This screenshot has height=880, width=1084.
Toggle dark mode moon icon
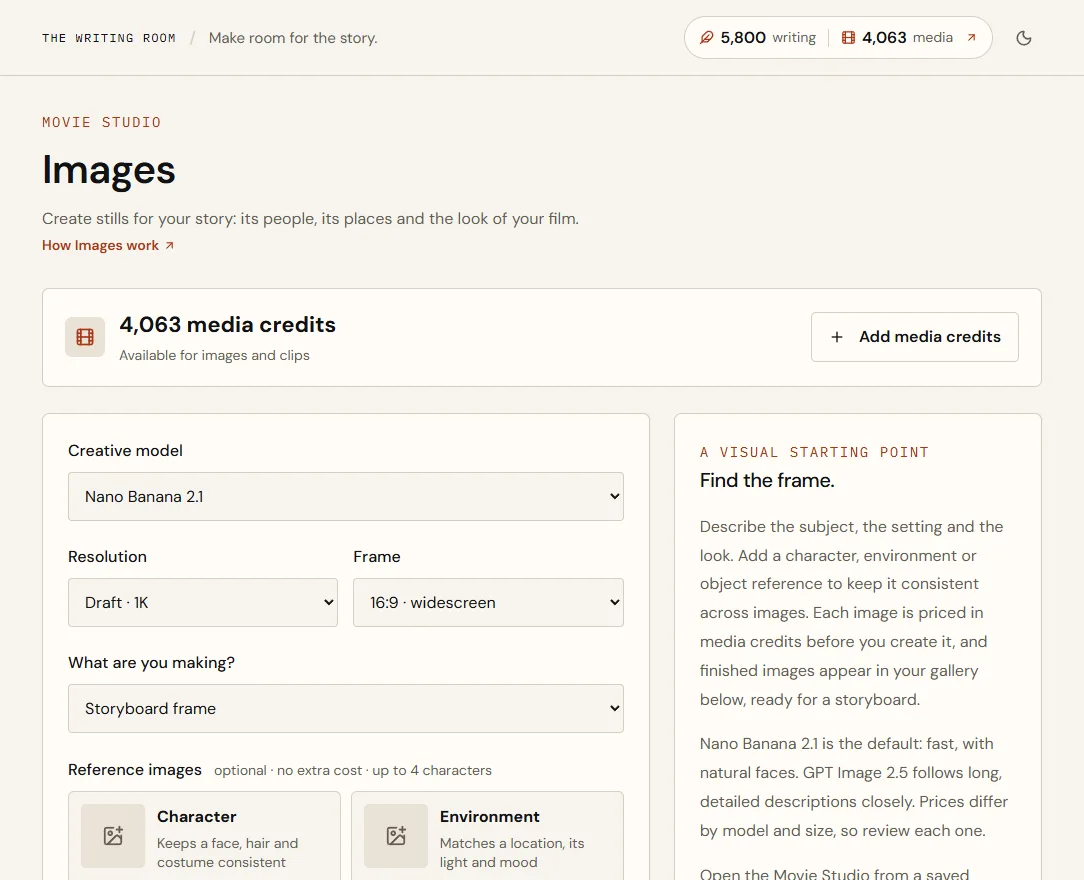[x=1024, y=38]
